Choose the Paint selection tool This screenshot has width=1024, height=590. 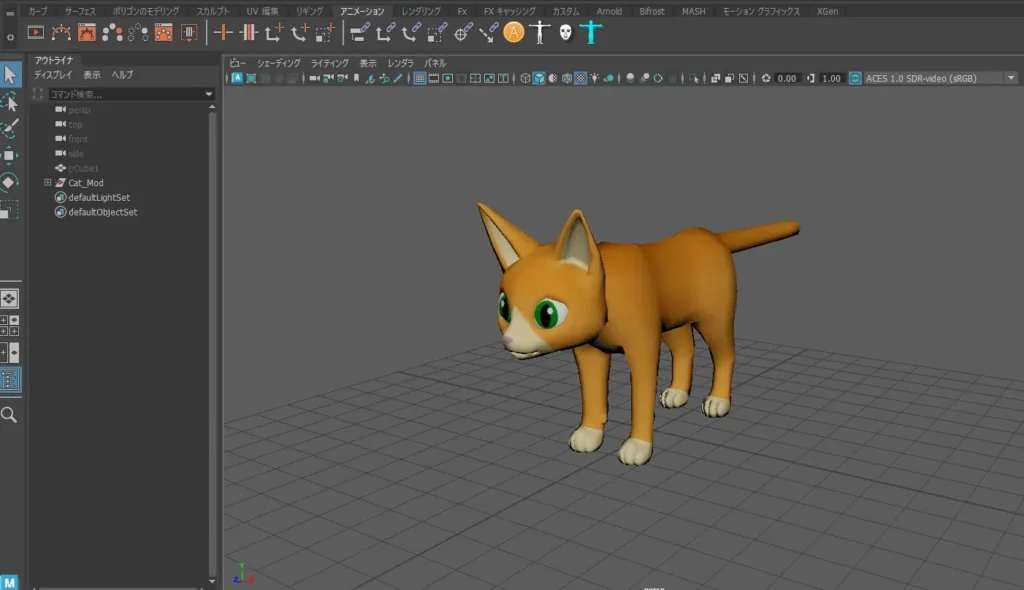click(9, 129)
